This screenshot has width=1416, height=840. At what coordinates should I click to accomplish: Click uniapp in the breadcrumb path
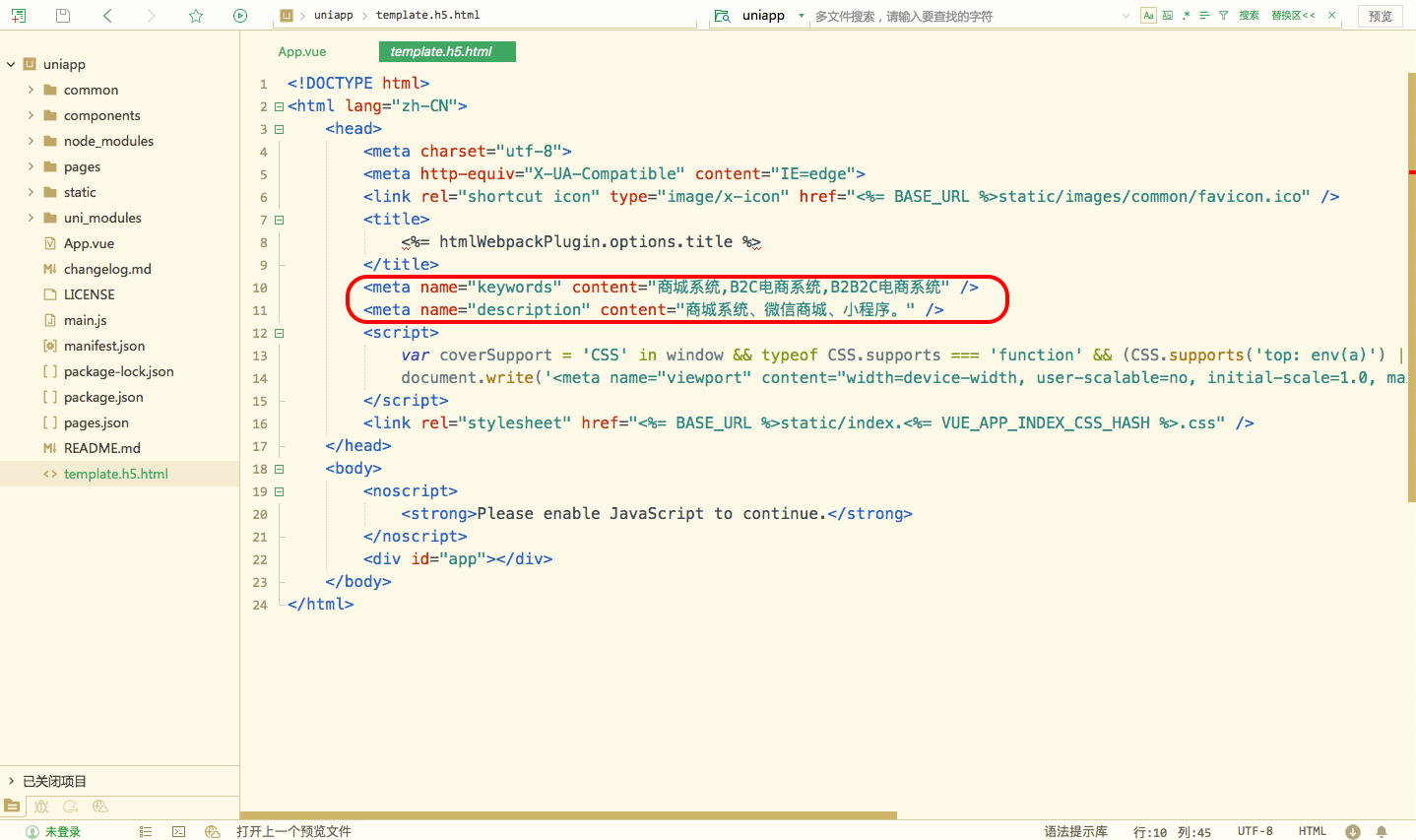[334, 16]
